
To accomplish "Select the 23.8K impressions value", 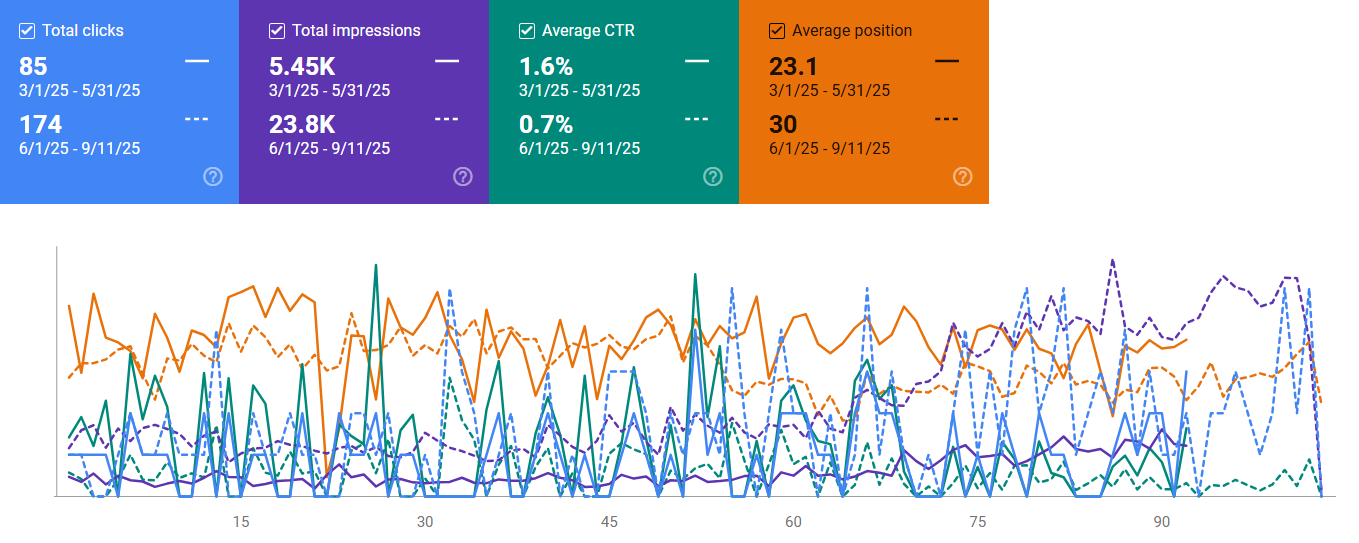I will pyautogui.click(x=302, y=125).
